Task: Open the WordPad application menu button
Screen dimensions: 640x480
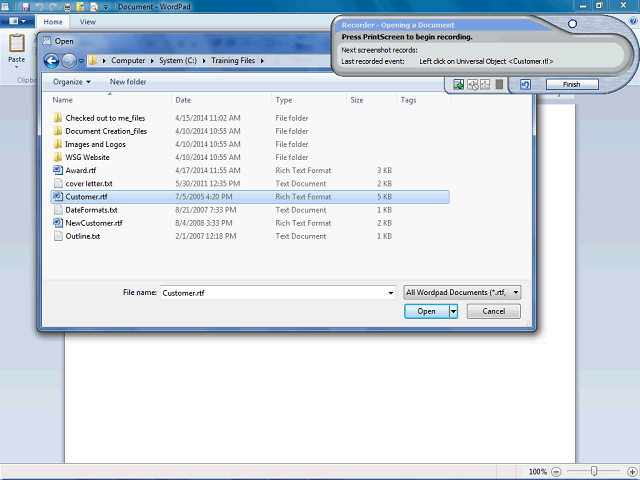Action: pyautogui.click(x=17, y=21)
